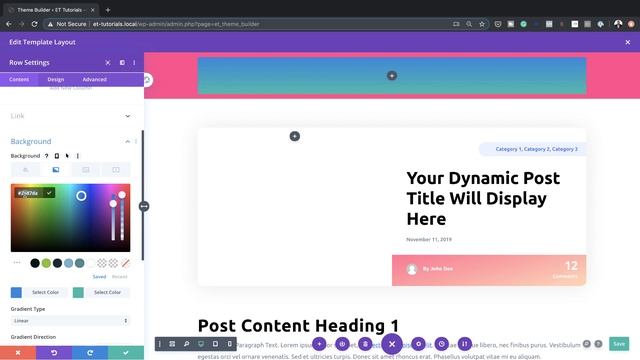640x360 pixels.
Task: Expand Row Settings modal to fullscreen
Action: click(122, 62)
